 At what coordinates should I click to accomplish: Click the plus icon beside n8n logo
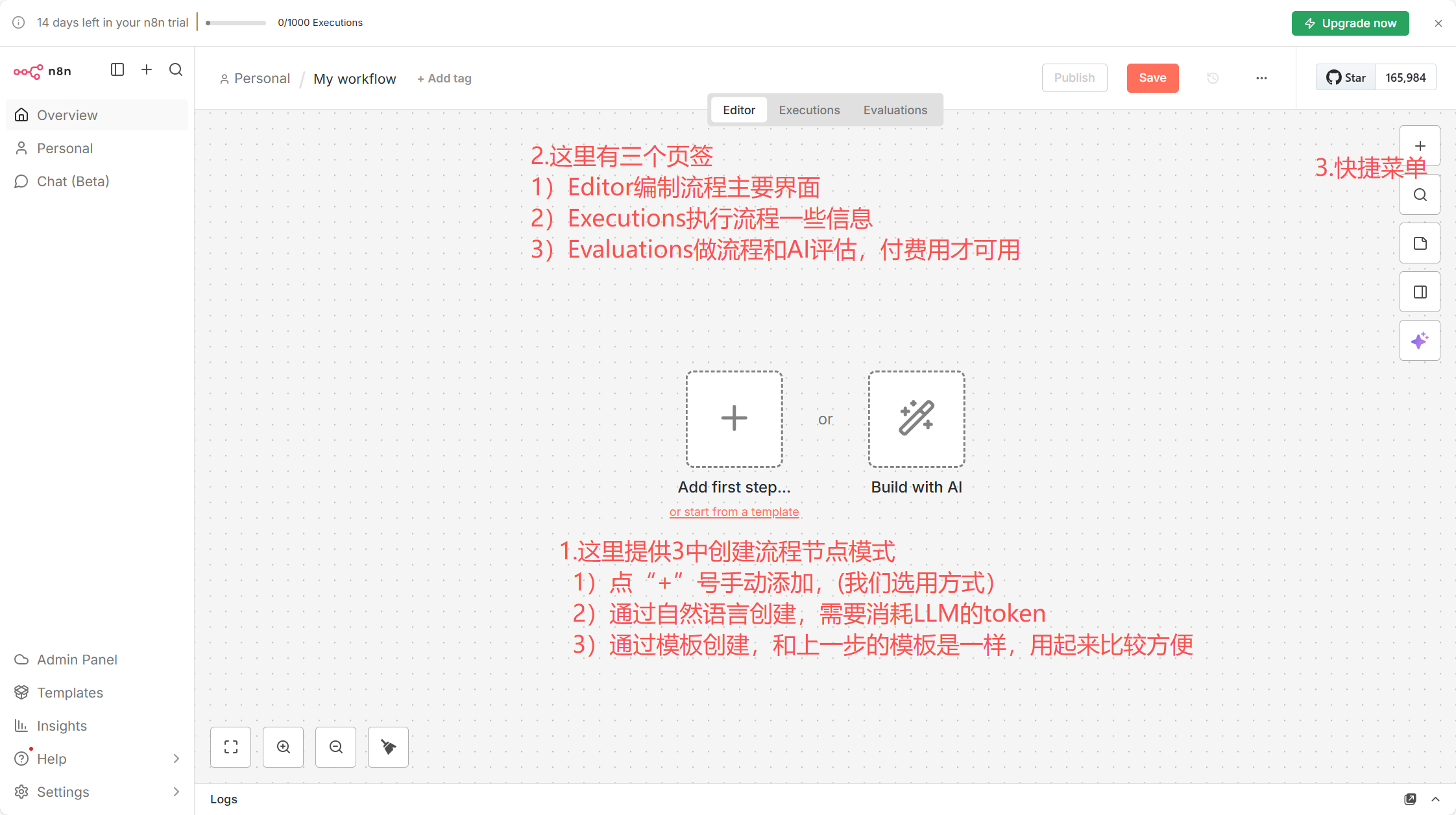click(147, 69)
